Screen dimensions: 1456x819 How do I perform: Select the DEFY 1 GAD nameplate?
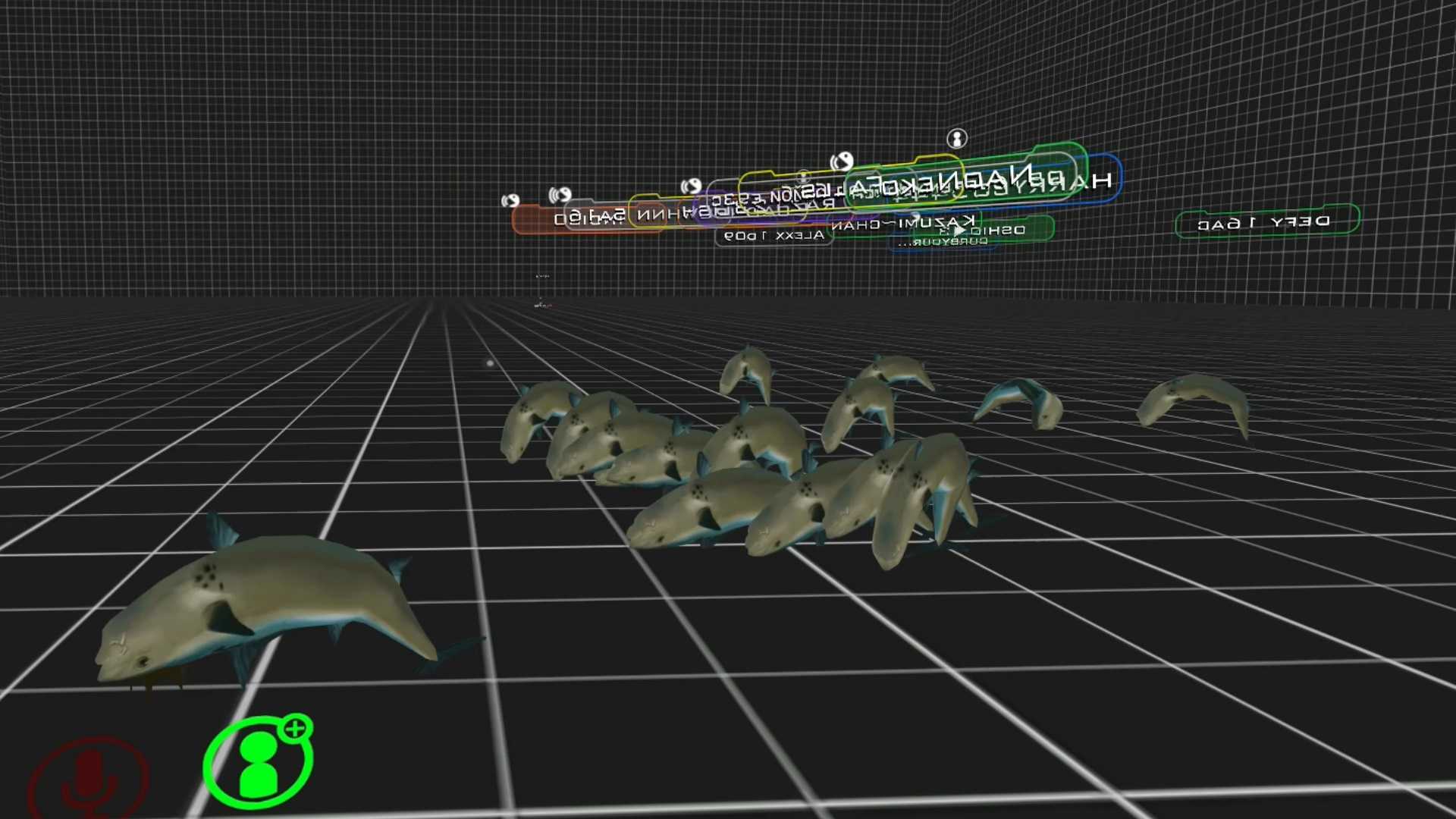pyautogui.click(x=1264, y=222)
